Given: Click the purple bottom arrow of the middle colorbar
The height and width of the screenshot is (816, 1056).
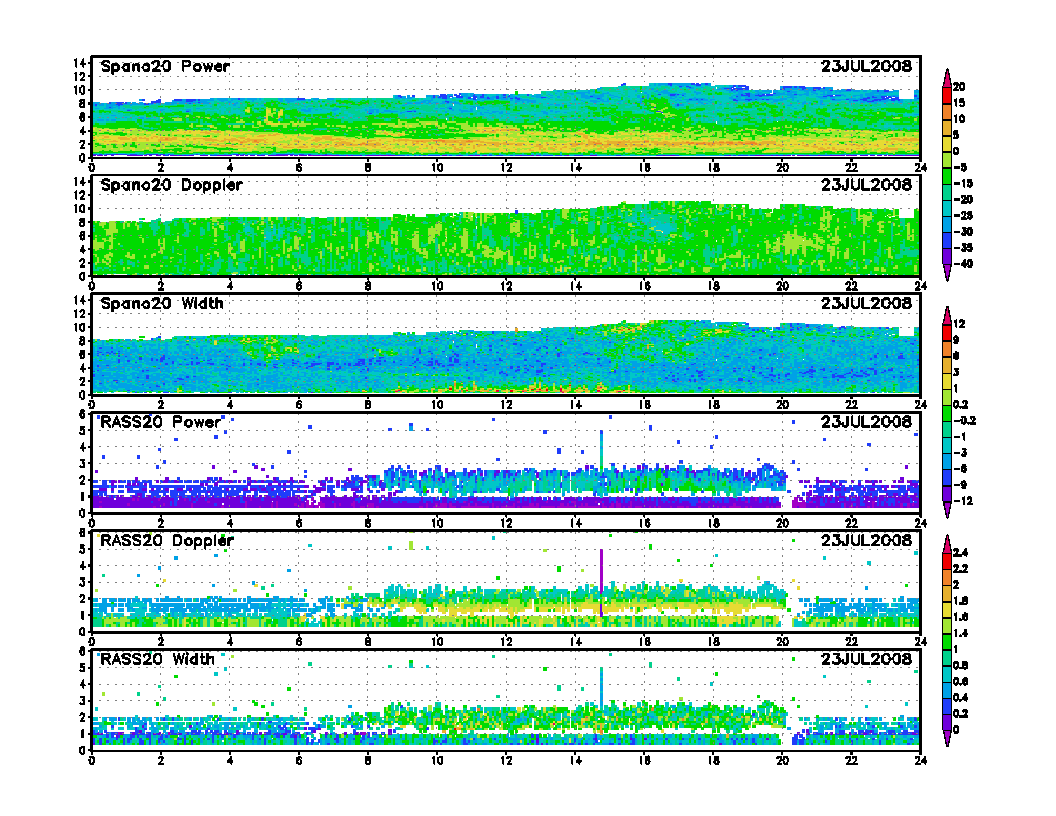Looking at the screenshot, I should tap(947, 510).
